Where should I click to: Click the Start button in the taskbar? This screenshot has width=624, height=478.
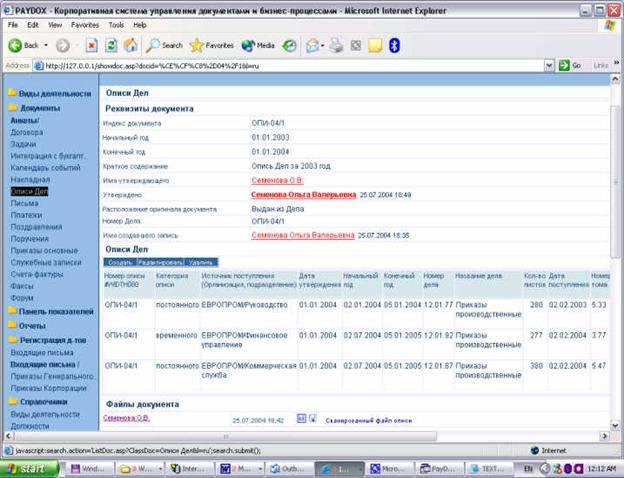pyautogui.click(x=29, y=469)
